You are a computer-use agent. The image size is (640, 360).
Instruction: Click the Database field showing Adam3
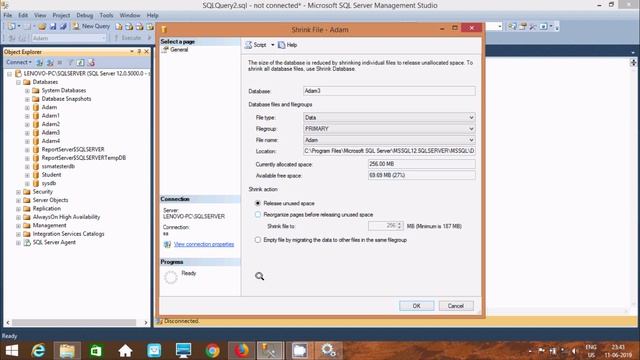coord(389,91)
